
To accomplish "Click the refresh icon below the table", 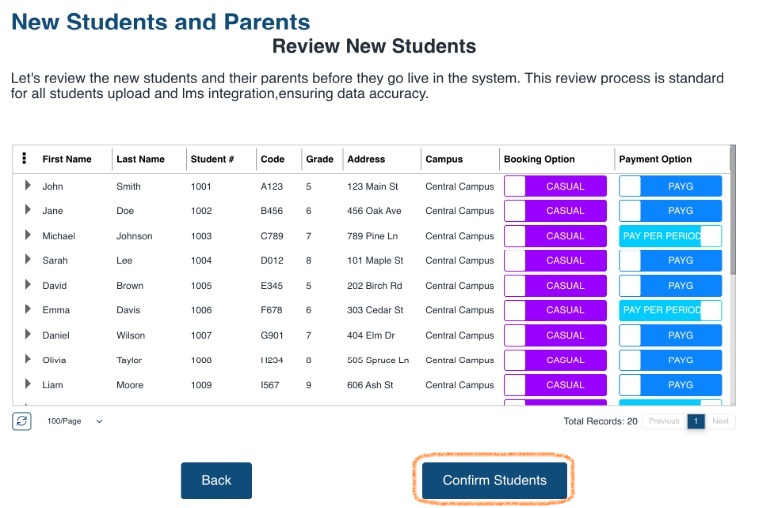I will pos(22,421).
